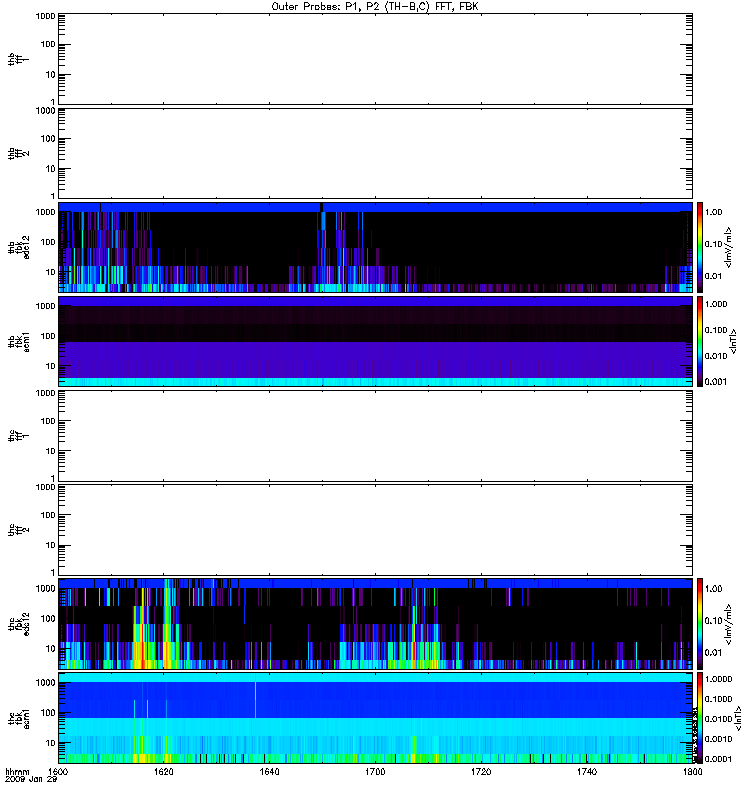
Task: Click the <|nT|> unit label beside thb scm1 colorbar
Action: coord(734,342)
